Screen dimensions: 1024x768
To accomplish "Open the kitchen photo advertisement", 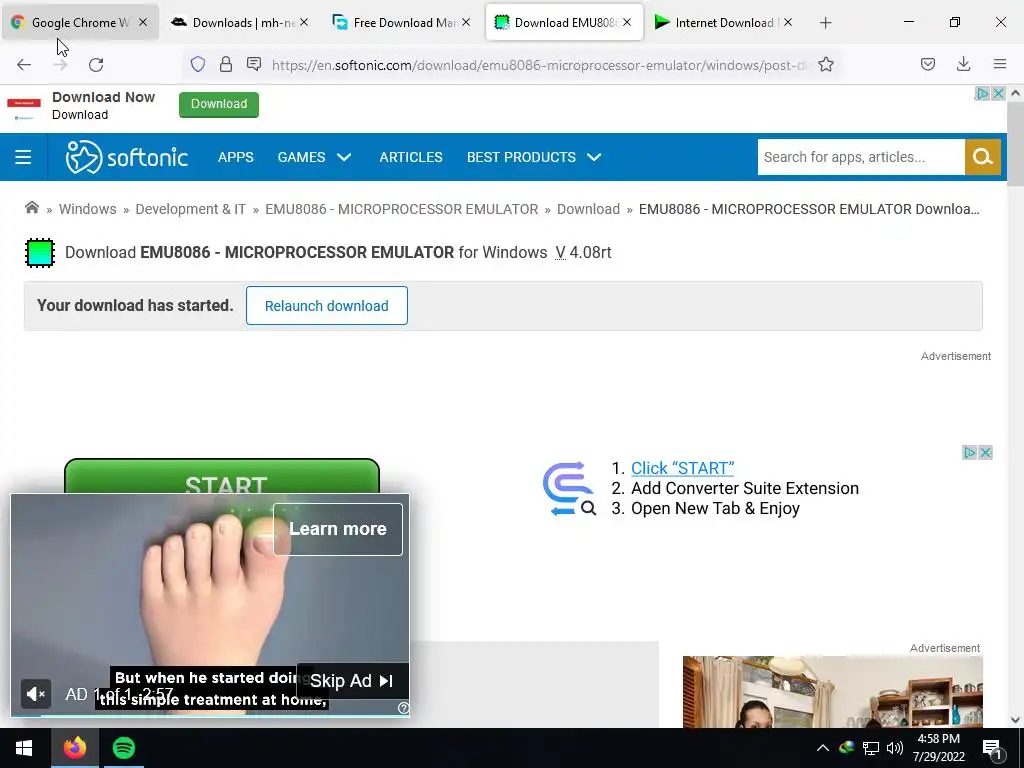I will click(x=833, y=692).
